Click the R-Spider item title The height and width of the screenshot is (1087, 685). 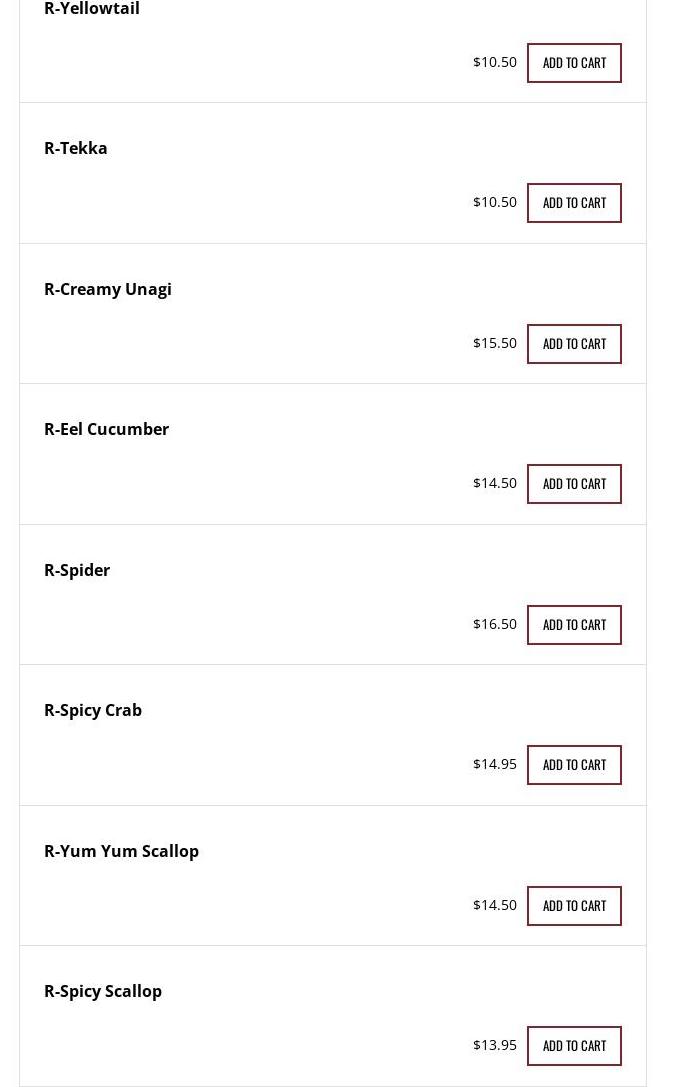pos(77,570)
